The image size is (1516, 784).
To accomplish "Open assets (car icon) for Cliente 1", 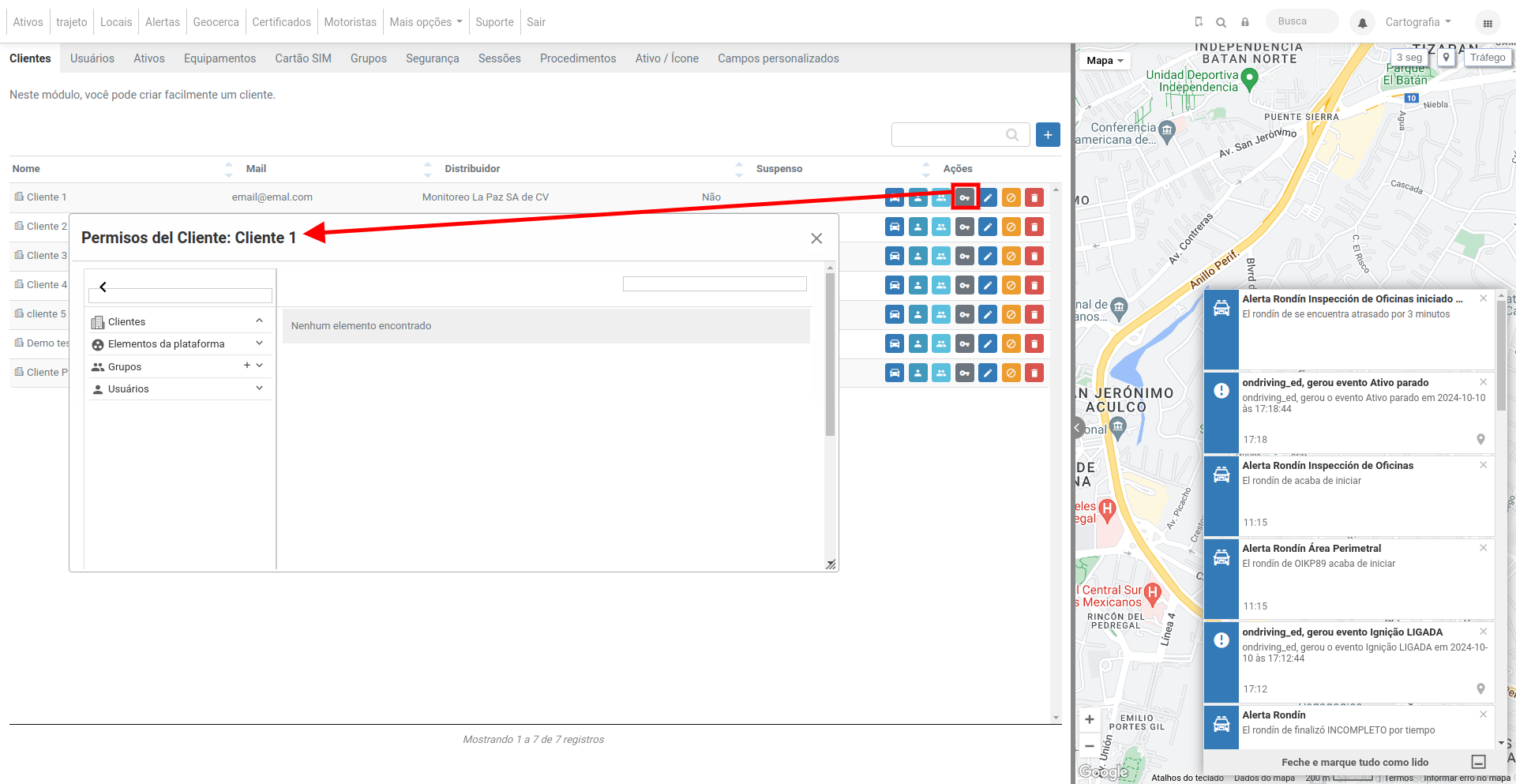I will point(894,197).
